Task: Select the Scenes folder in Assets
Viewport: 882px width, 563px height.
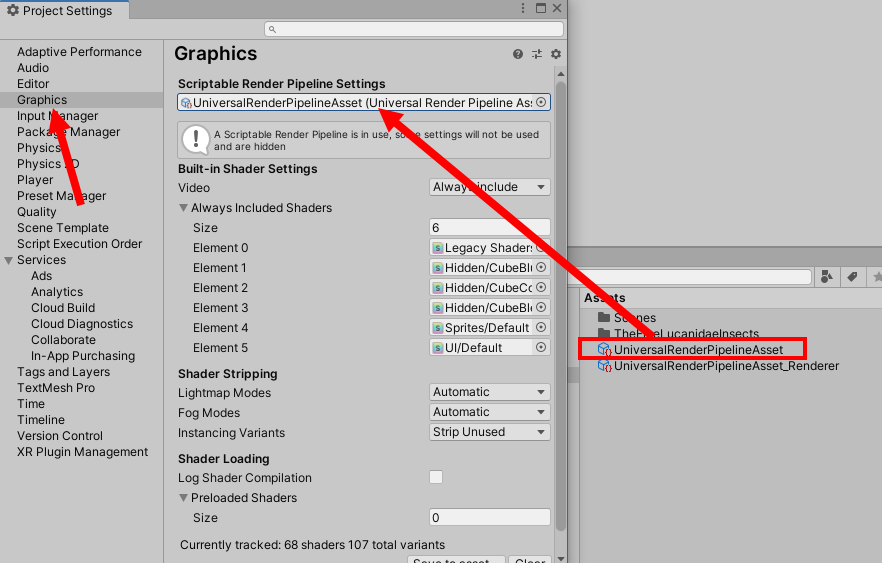Action: pos(635,318)
